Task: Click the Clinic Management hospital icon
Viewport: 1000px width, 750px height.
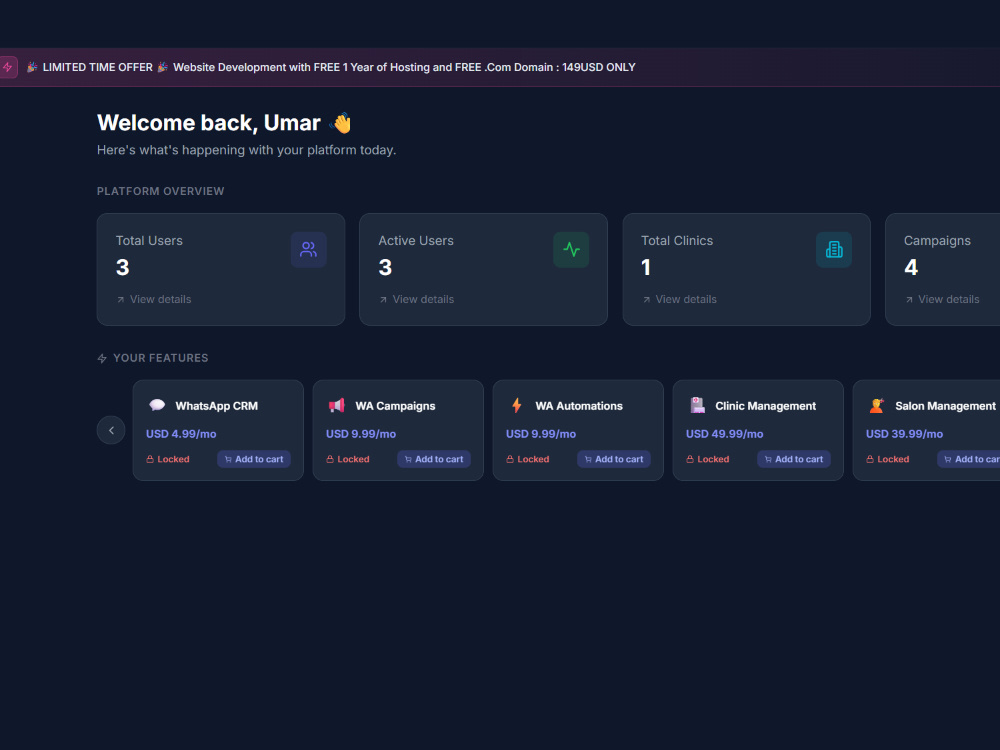Action: [x=697, y=405]
